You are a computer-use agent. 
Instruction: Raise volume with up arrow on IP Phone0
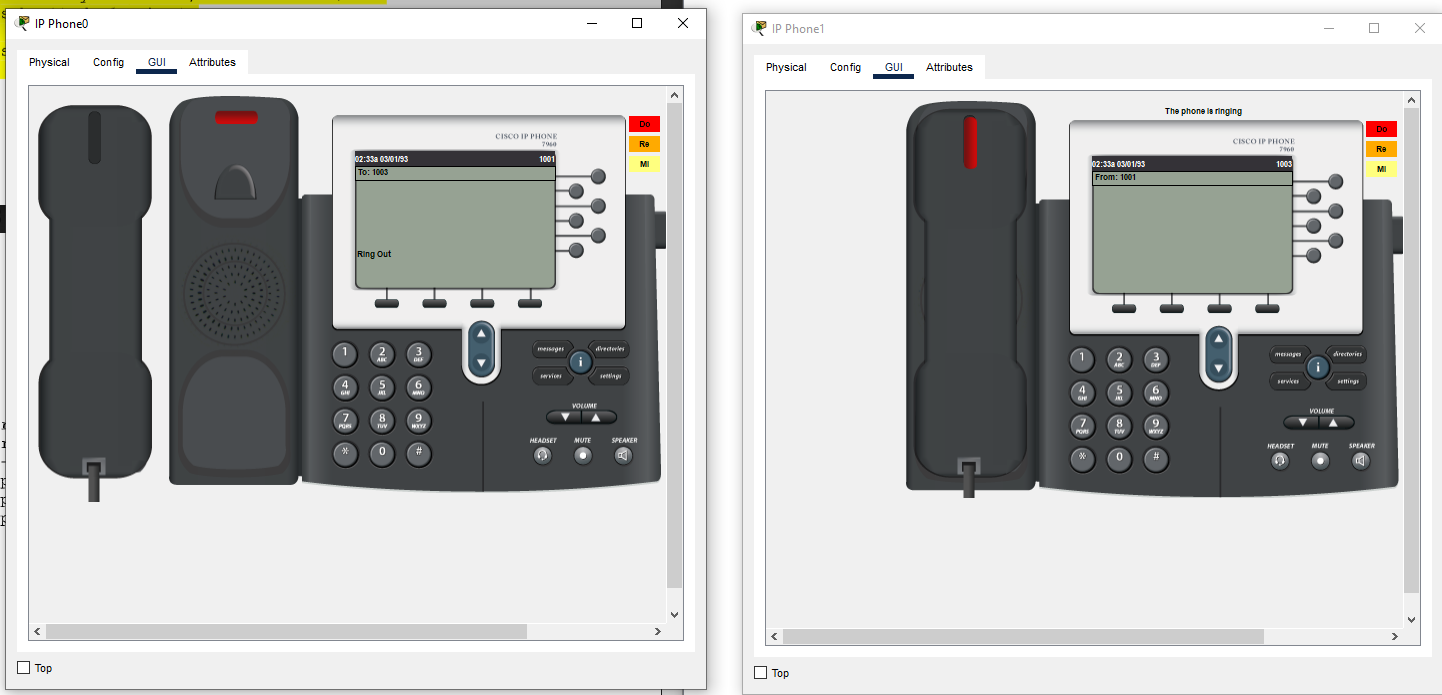[598, 417]
